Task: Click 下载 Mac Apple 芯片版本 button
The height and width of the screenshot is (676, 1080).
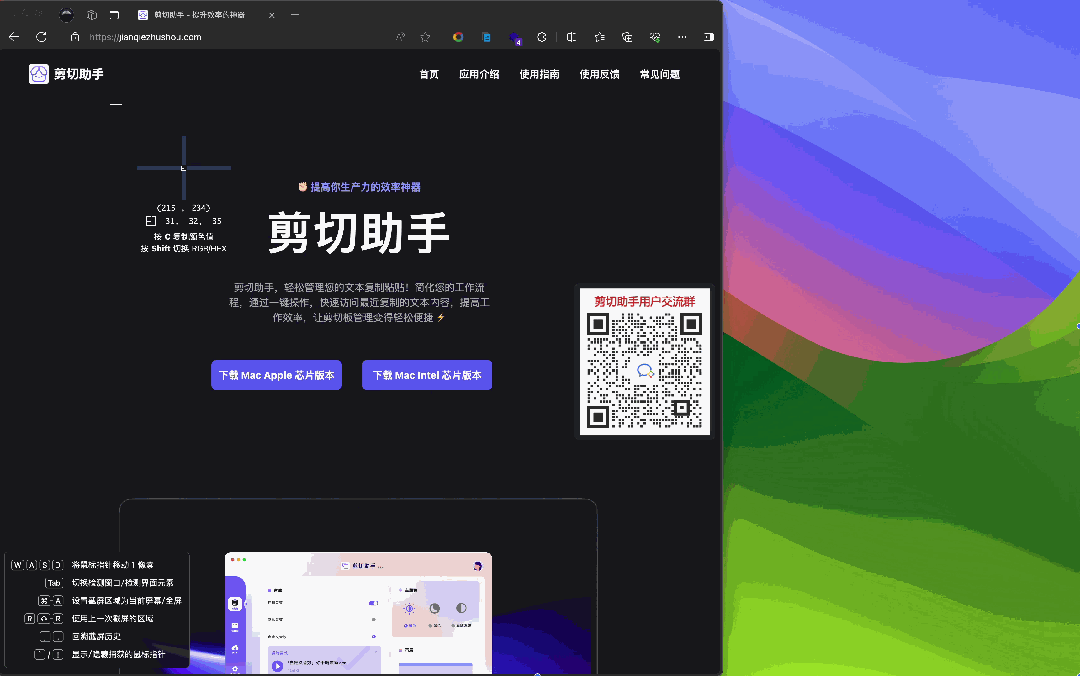Action: coord(276,375)
